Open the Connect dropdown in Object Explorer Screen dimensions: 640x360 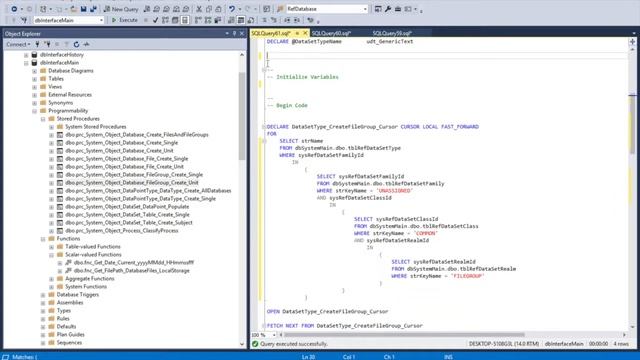(18, 44)
